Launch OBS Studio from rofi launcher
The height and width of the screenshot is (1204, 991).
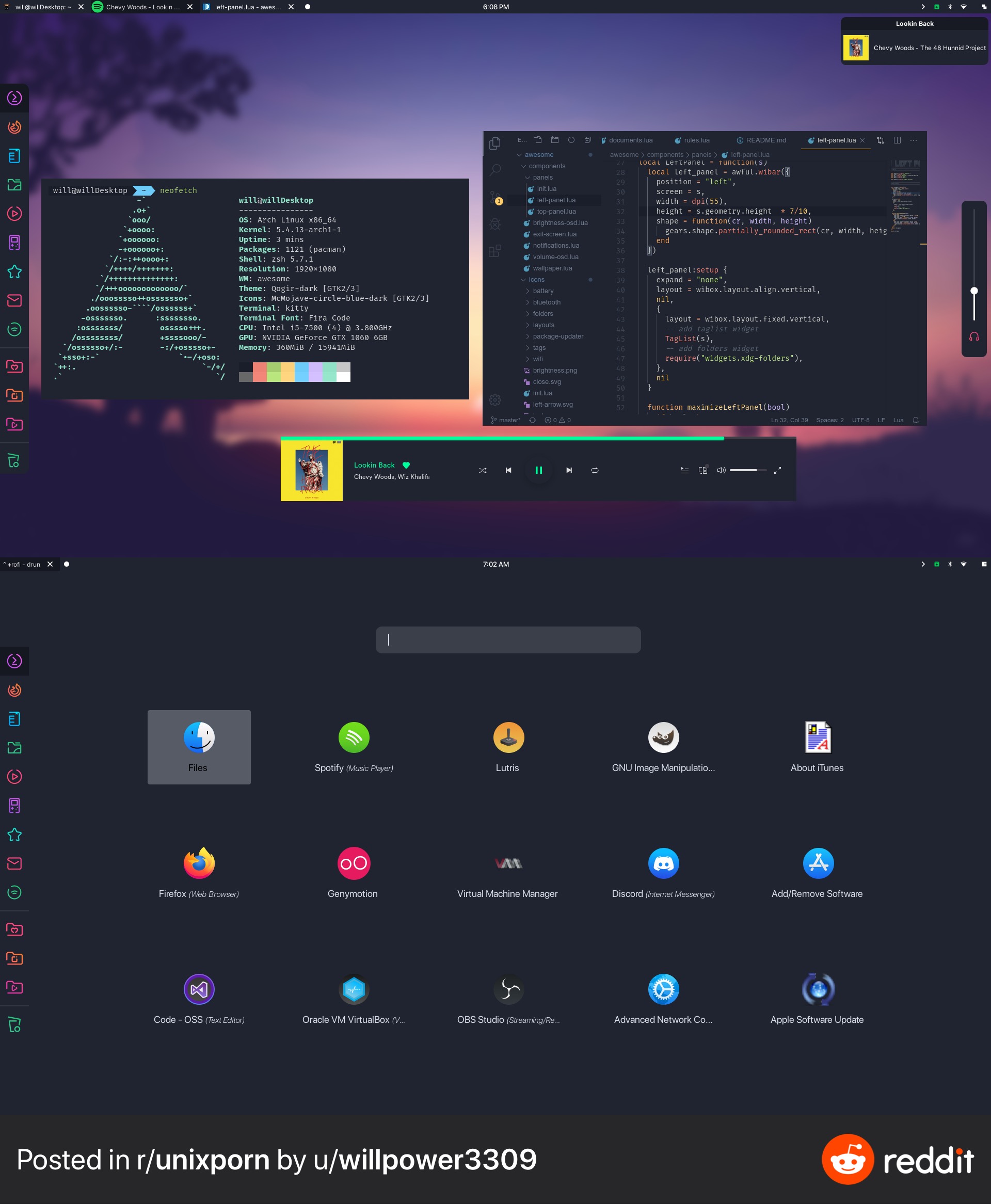(508, 999)
